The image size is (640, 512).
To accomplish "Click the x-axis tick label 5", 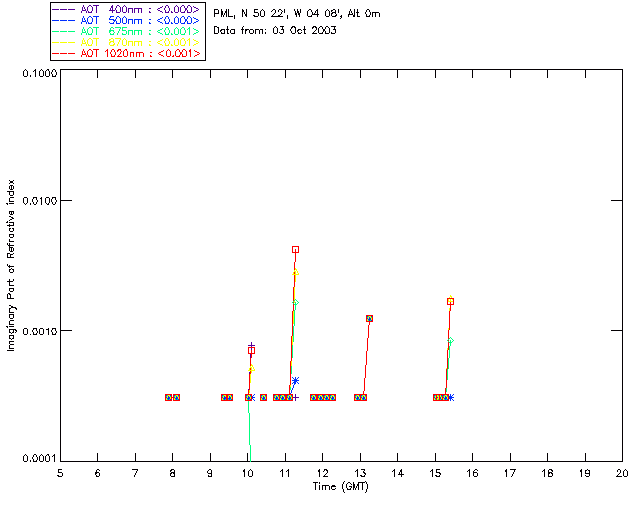I will tap(60, 473).
